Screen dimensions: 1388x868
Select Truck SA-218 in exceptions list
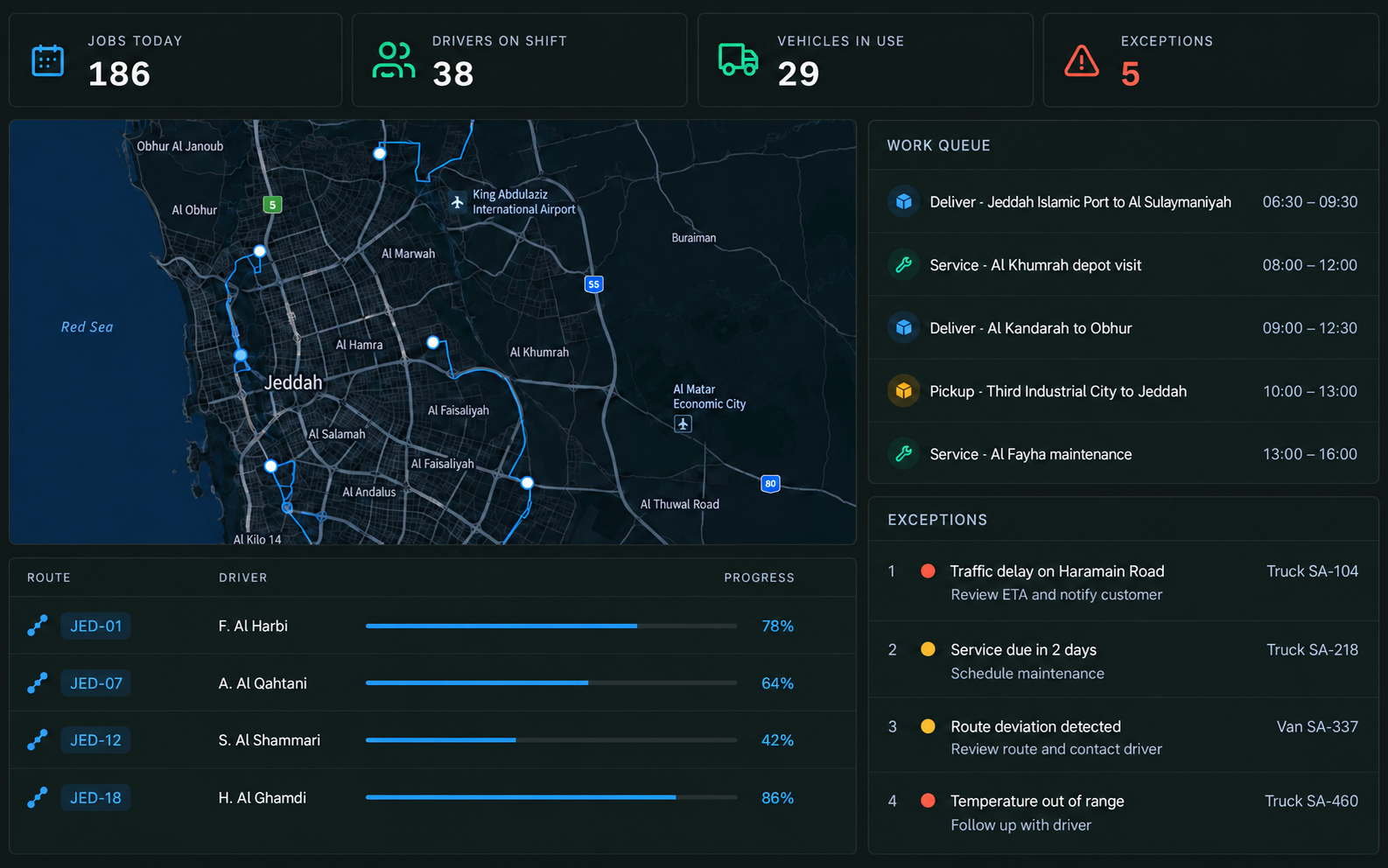1312,649
